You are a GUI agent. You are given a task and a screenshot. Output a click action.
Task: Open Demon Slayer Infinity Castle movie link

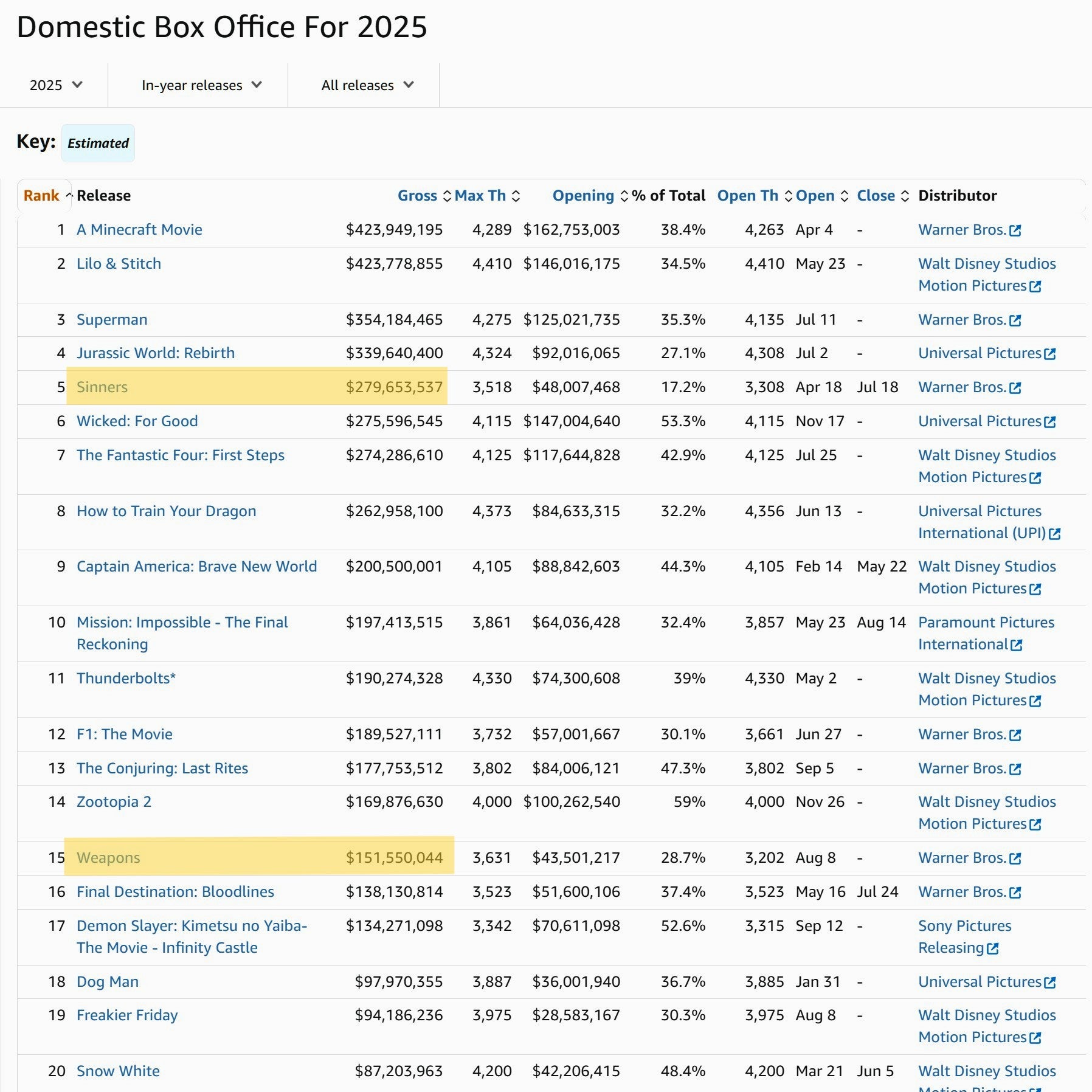192,926
